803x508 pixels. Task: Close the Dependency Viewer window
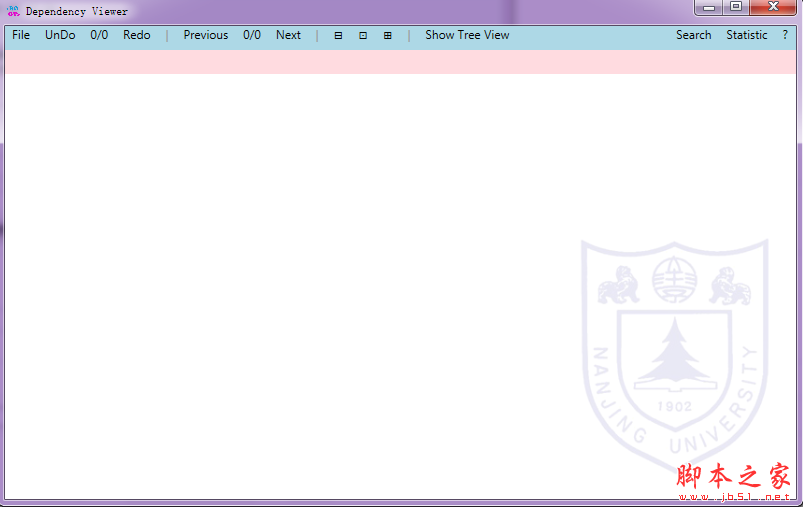pos(774,7)
